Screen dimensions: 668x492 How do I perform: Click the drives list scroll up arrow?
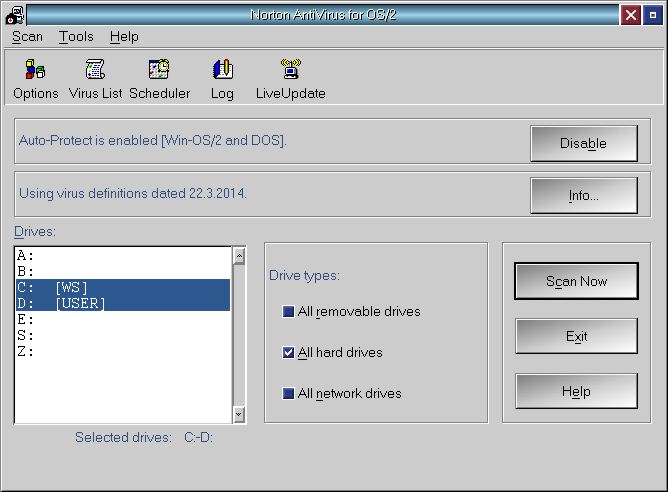tap(239, 256)
